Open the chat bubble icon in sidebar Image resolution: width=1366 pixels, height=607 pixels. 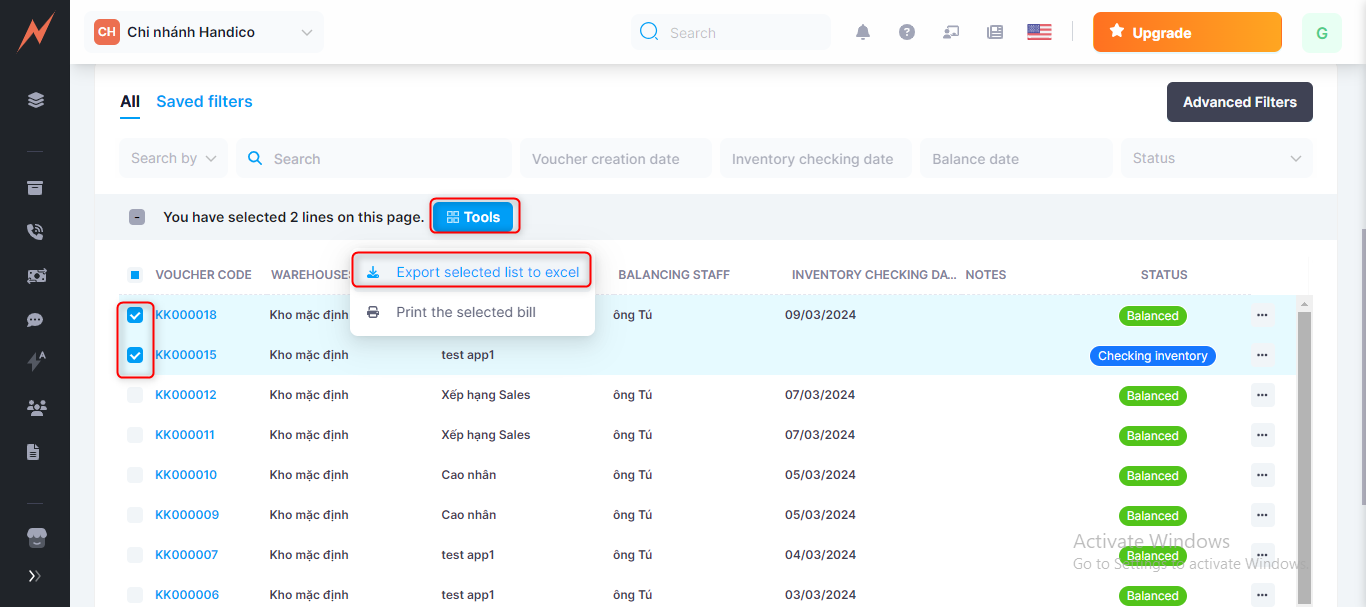coord(35,320)
